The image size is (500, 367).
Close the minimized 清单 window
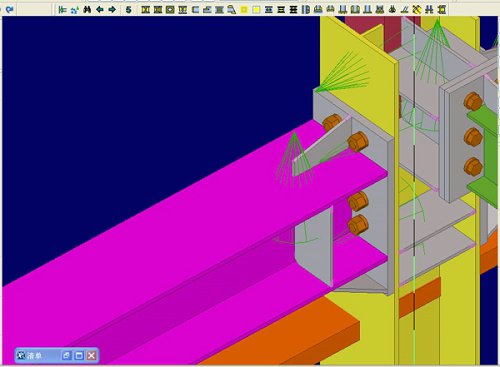tap(91, 355)
